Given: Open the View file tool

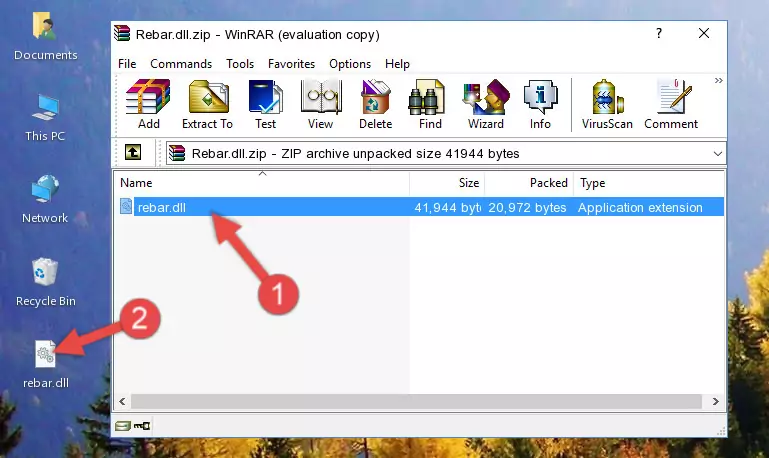Looking at the screenshot, I should click(x=321, y=104).
